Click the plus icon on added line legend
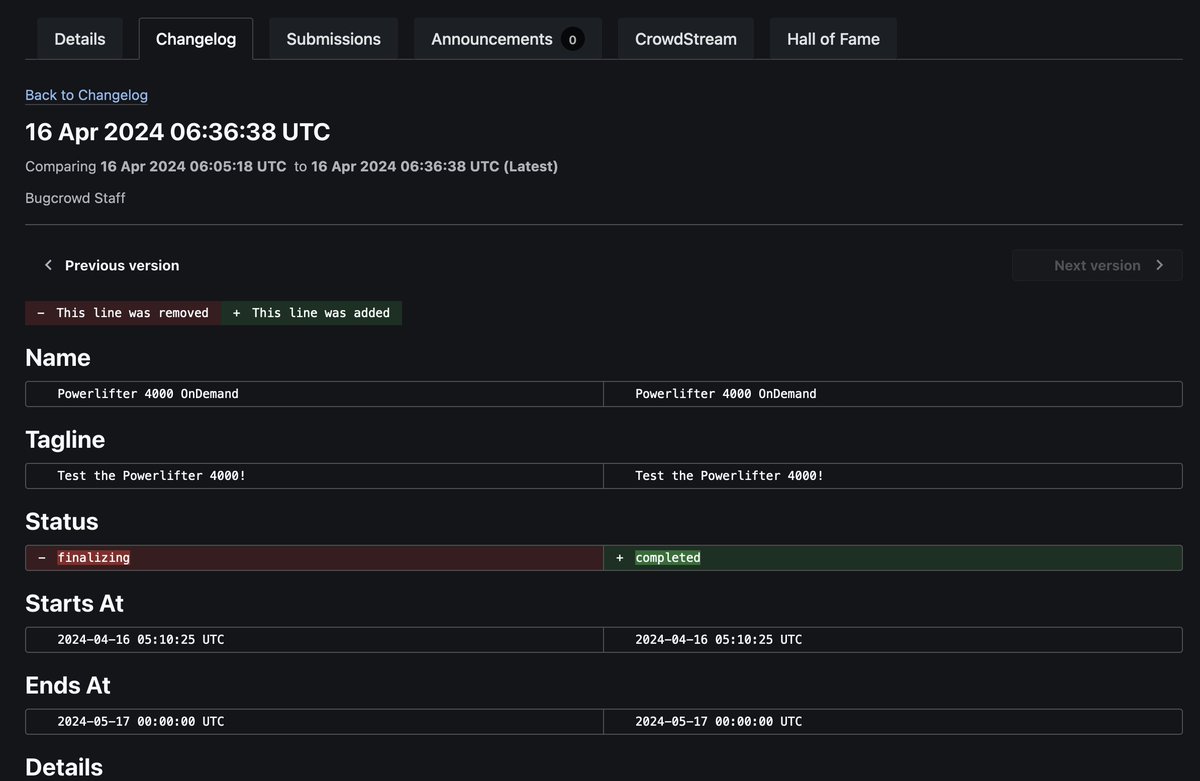Screen dimensions: 1200x781 [x=235, y=312]
